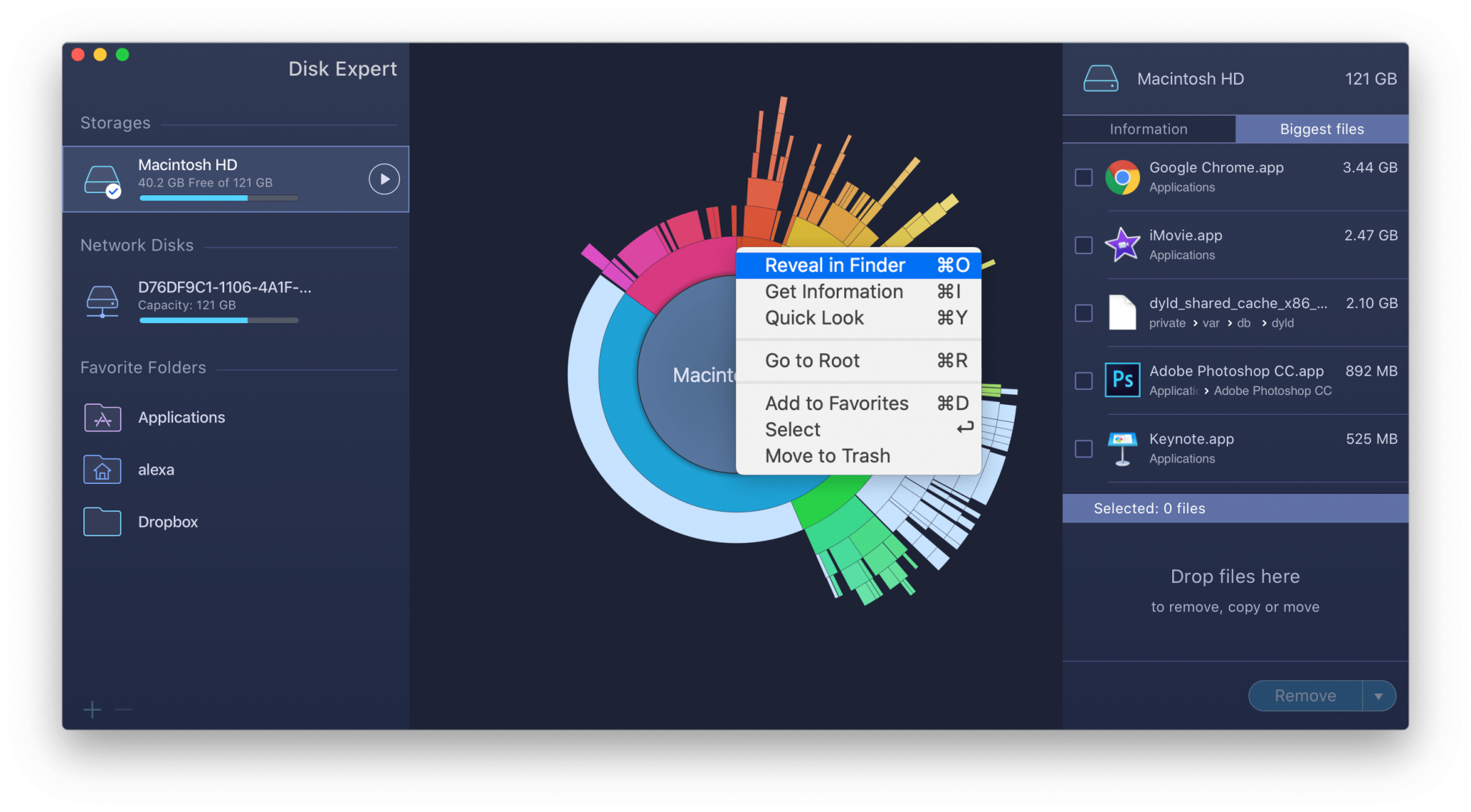Select Macintosh HD storage row
The height and width of the screenshot is (812, 1471).
click(x=236, y=179)
